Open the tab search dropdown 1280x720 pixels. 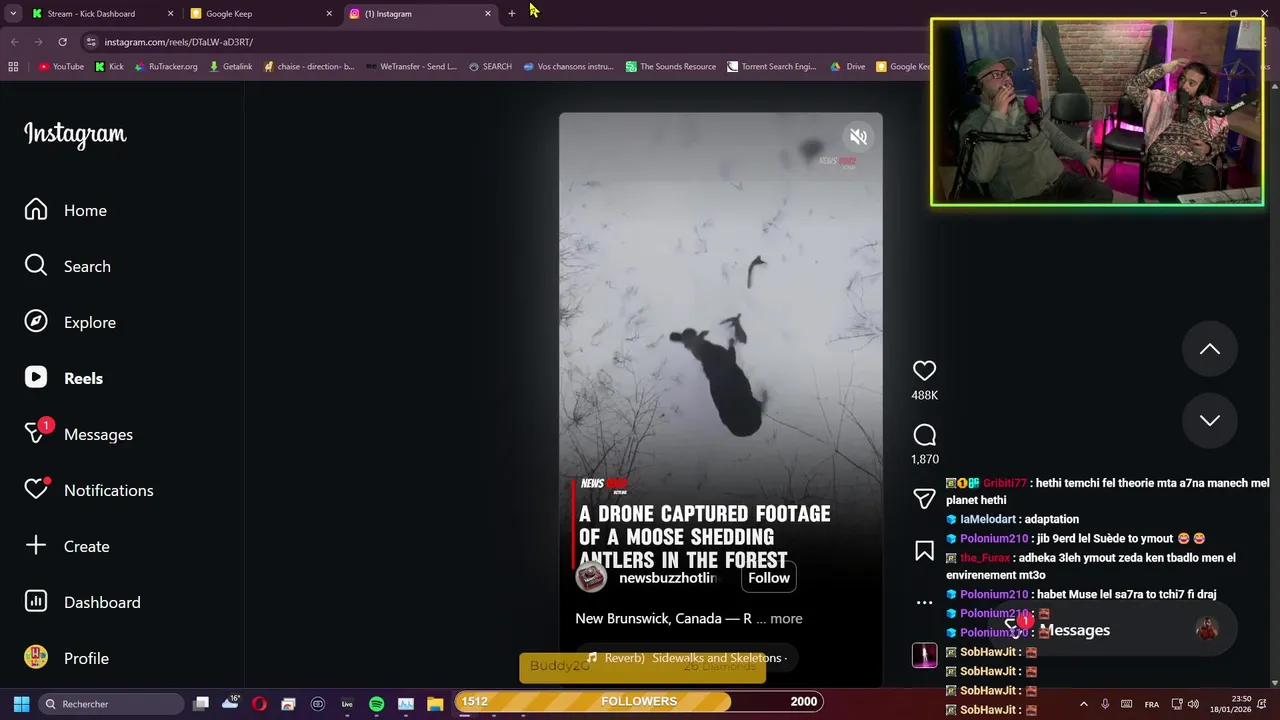click(x=13, y=14)
